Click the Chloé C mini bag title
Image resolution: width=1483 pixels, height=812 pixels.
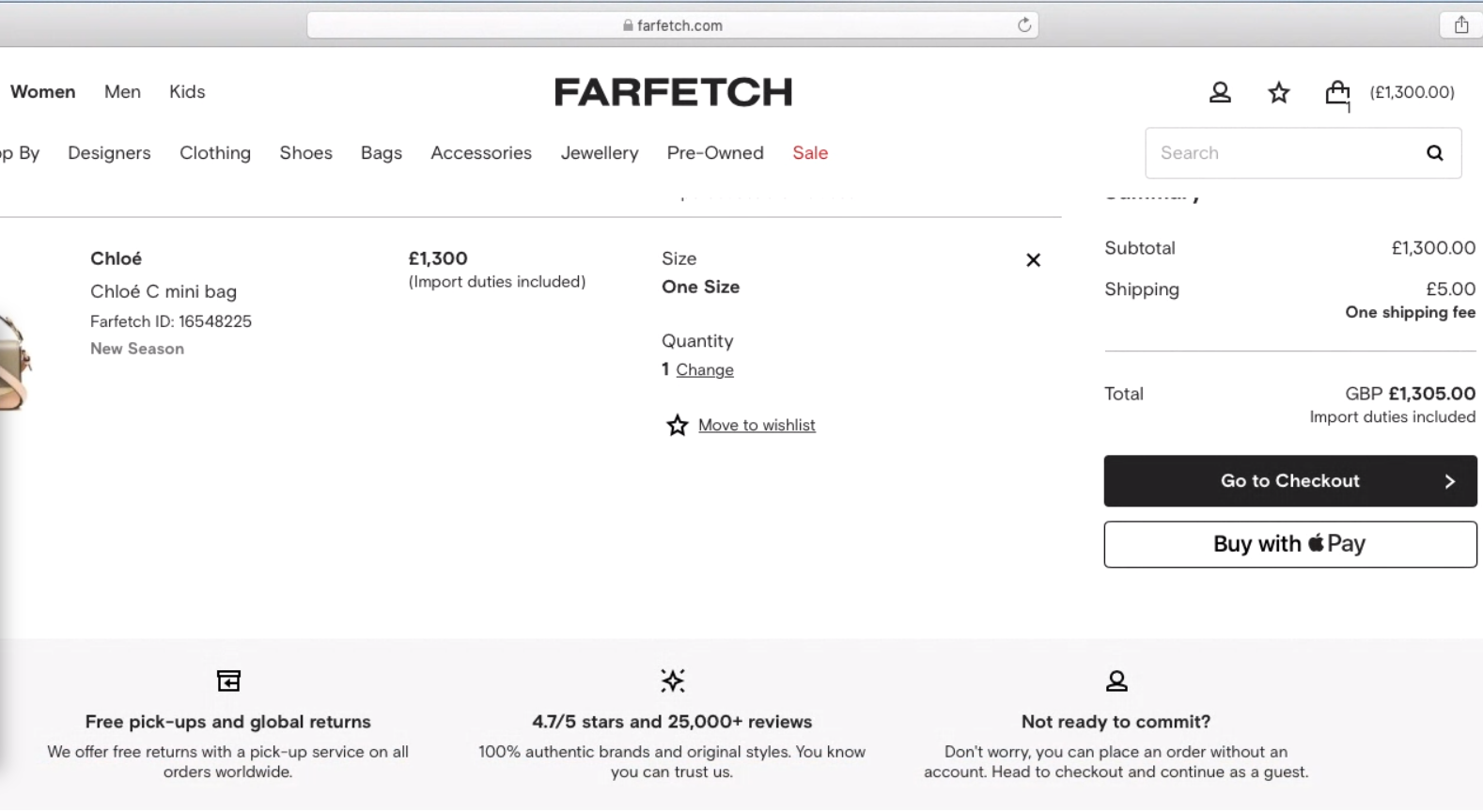(164, 291)
